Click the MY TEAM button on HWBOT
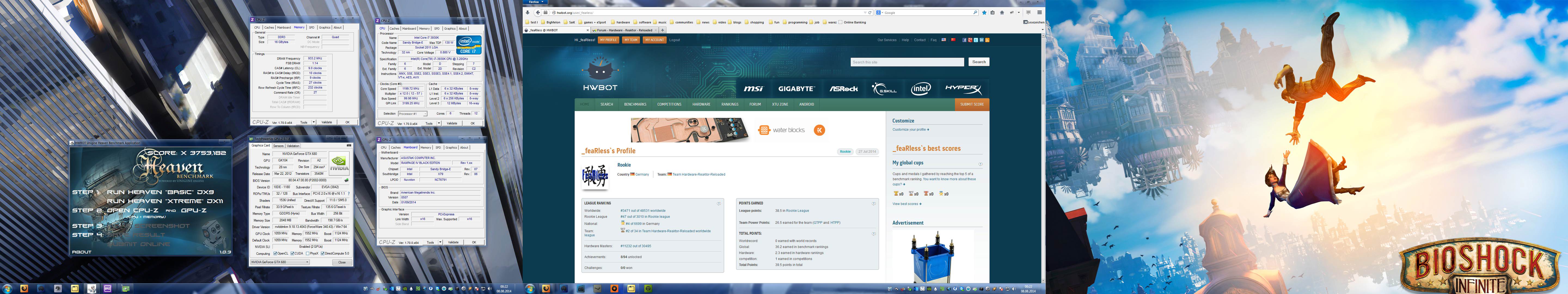The image size is (1568, 294). tap(631, 40)
